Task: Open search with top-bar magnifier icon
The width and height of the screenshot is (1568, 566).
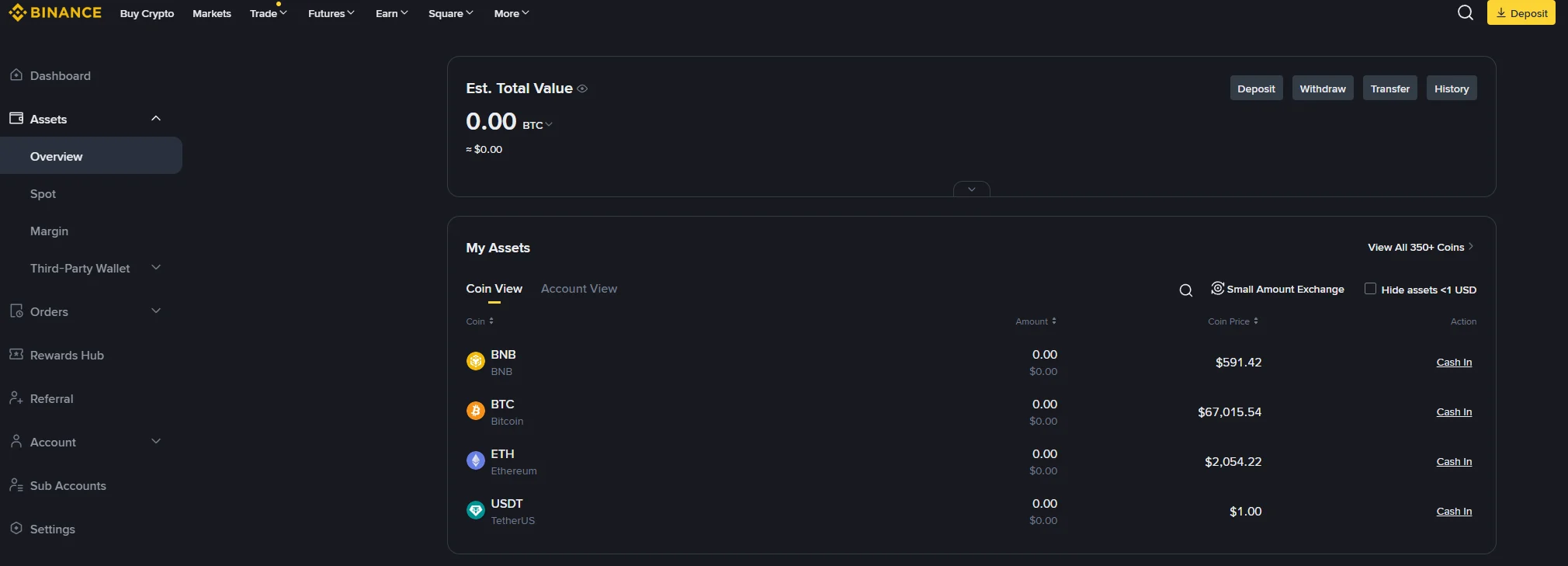Action: point(1465,12)
